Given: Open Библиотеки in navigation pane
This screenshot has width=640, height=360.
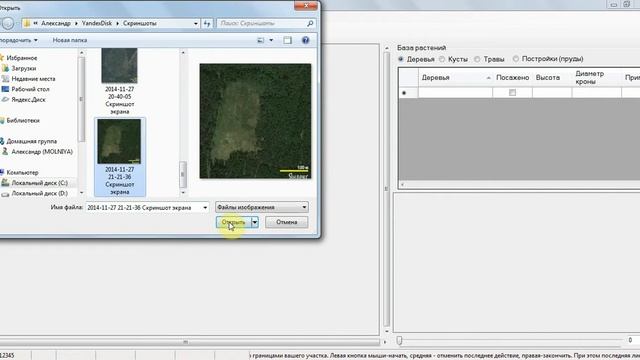Looking at the screenshot, I should (23, 120).
